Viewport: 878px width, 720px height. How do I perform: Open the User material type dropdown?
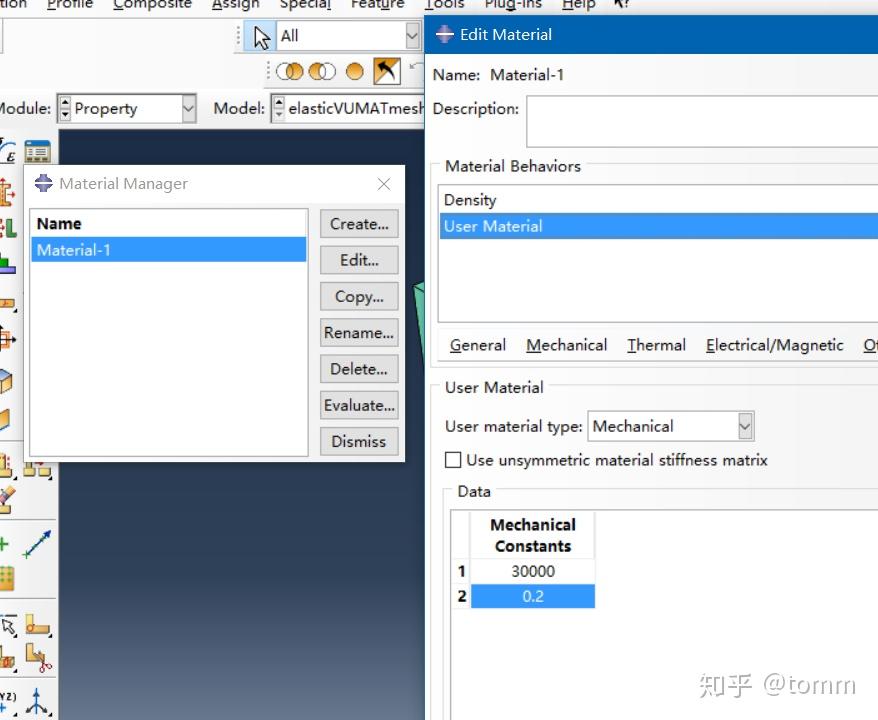(745, 425)
